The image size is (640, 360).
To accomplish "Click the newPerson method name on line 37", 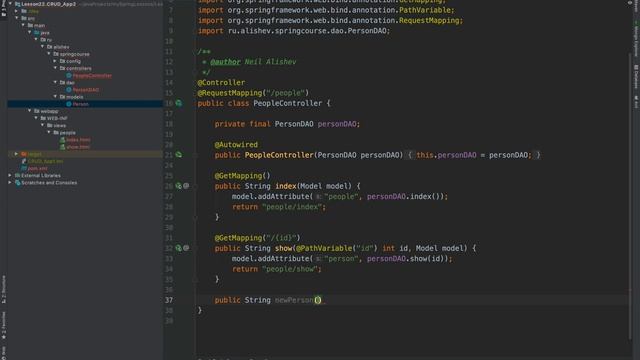I will pos(294,300).
